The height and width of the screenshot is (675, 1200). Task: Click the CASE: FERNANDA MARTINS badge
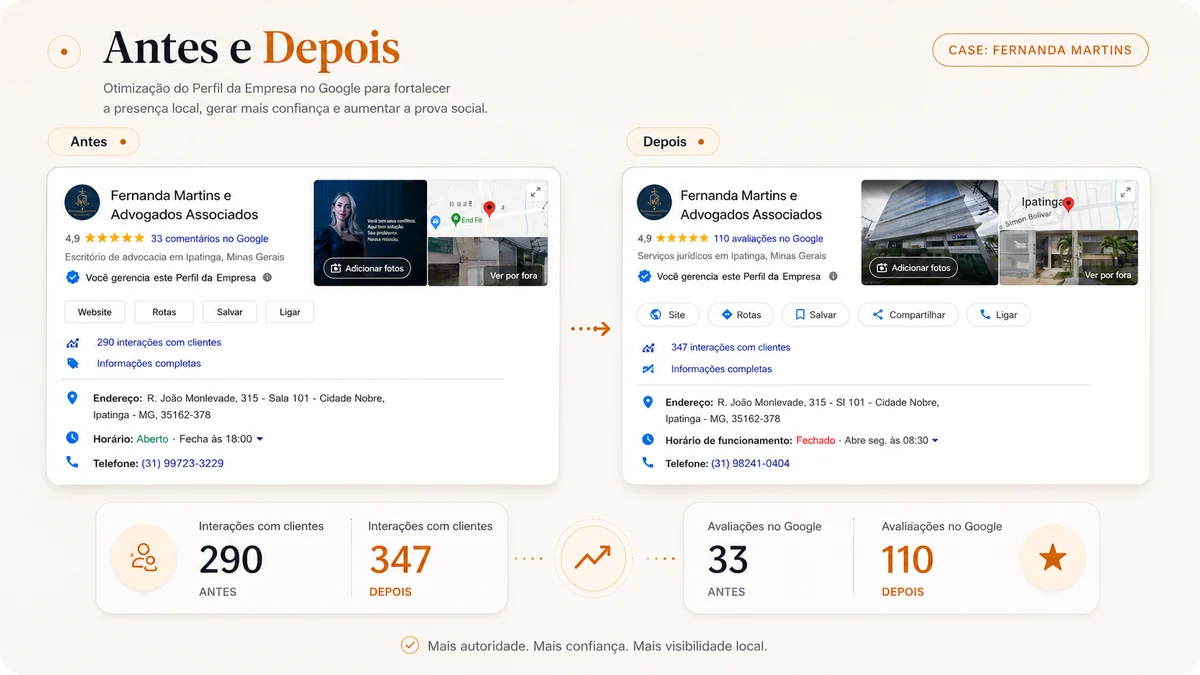(1041, 50)
